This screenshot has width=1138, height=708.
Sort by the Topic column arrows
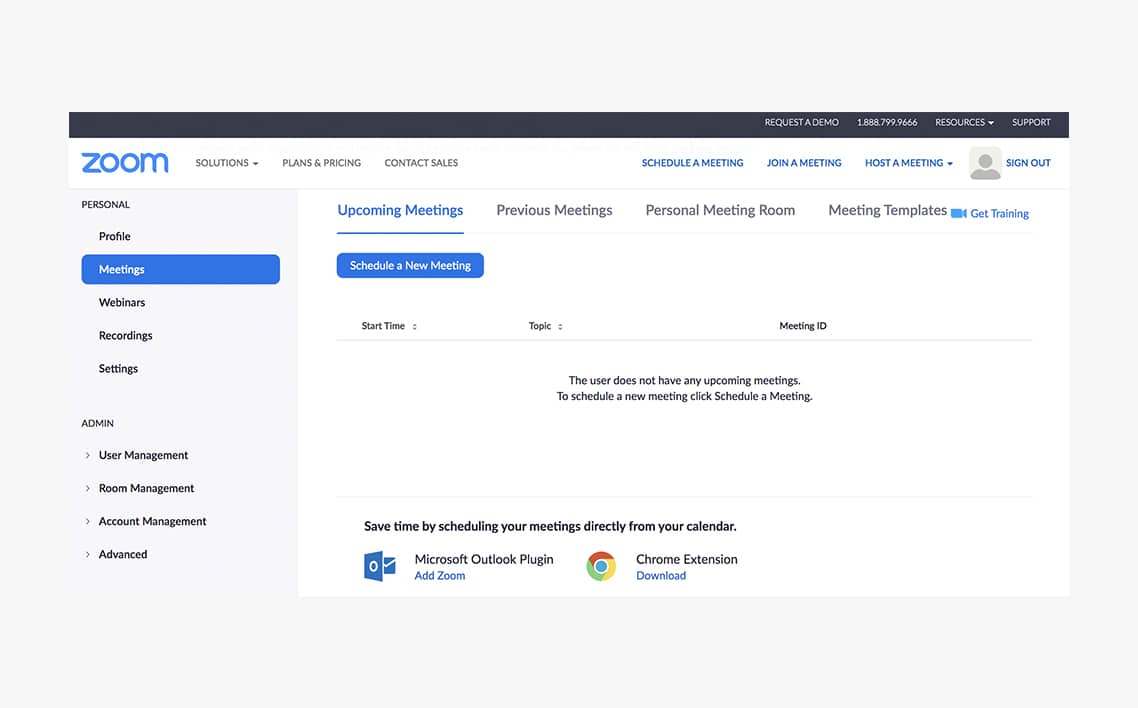(x=560, y=326)
